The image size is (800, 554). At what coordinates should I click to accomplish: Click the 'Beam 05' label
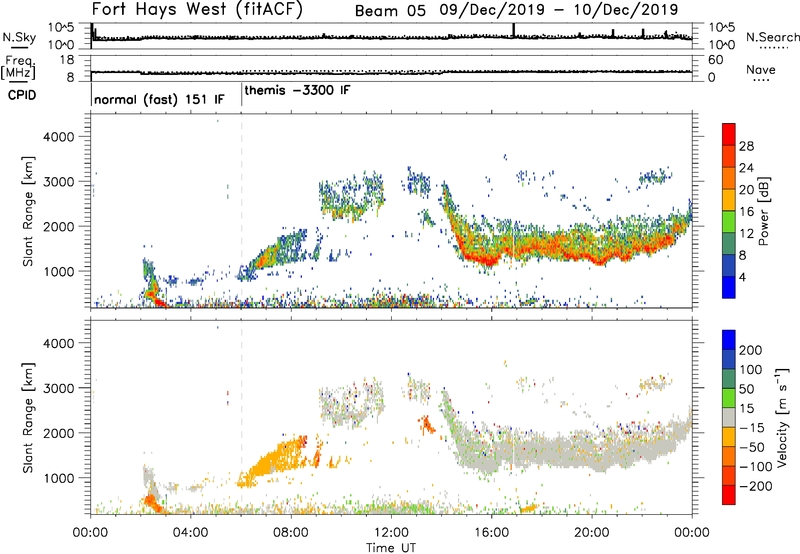click(390, 11)
